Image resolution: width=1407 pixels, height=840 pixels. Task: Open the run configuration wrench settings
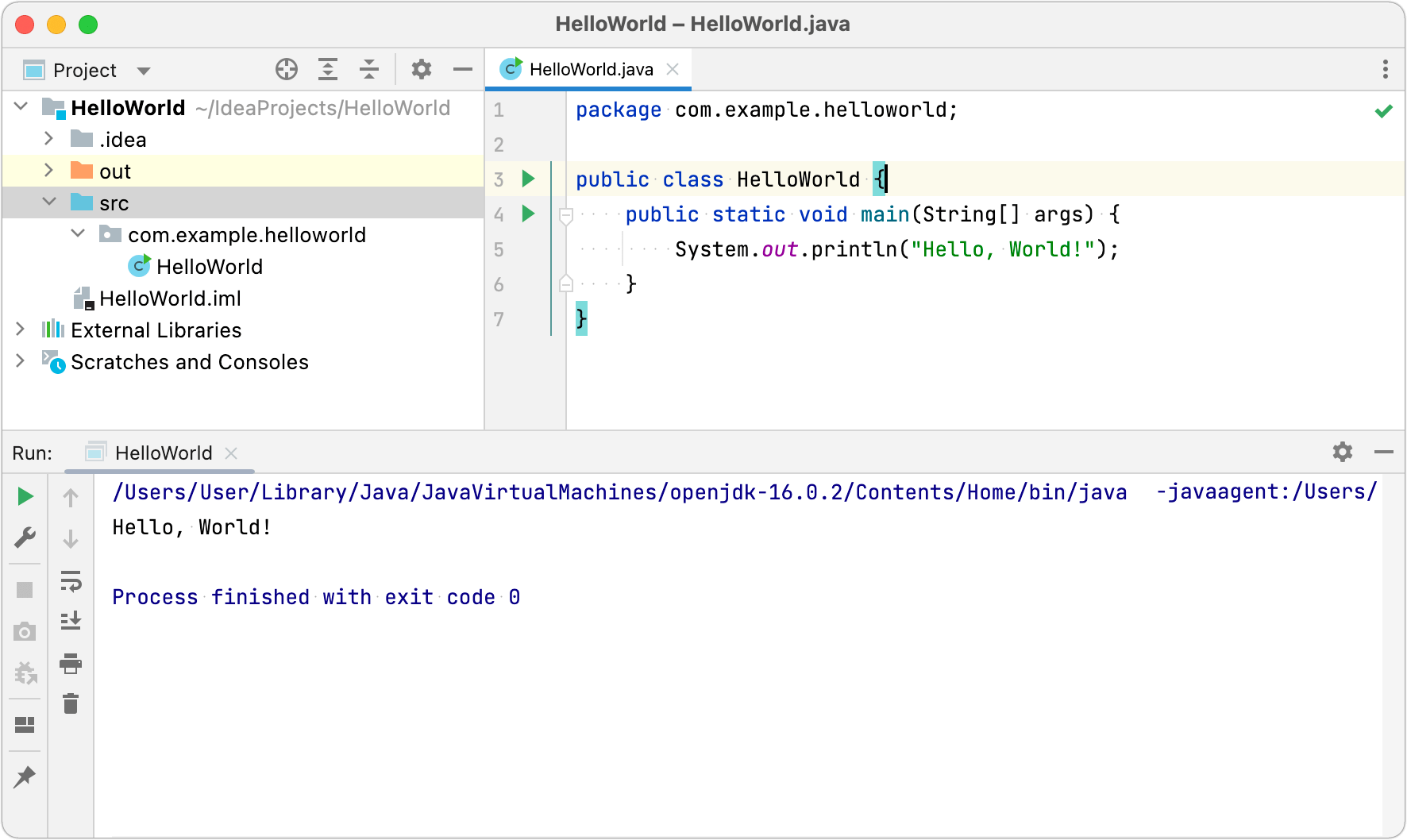point(25,538)
